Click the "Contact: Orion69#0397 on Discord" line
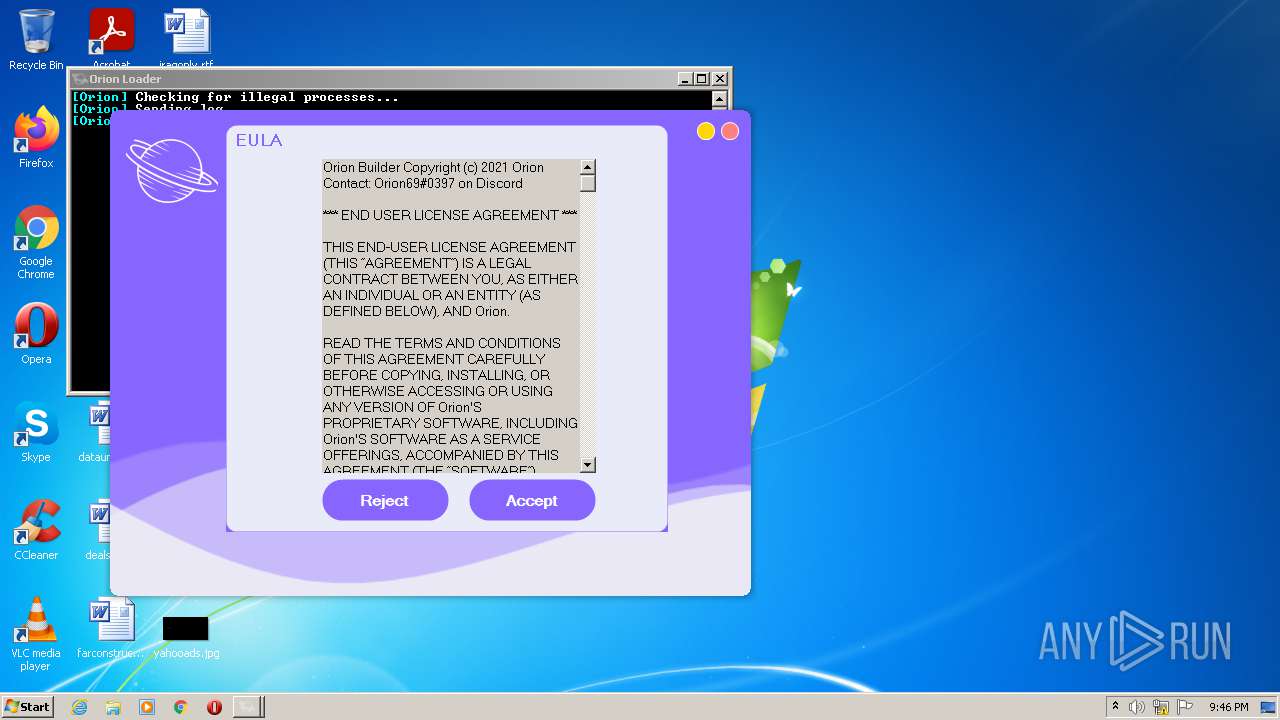Screen dimensions: 1280x720 point(423,183)
